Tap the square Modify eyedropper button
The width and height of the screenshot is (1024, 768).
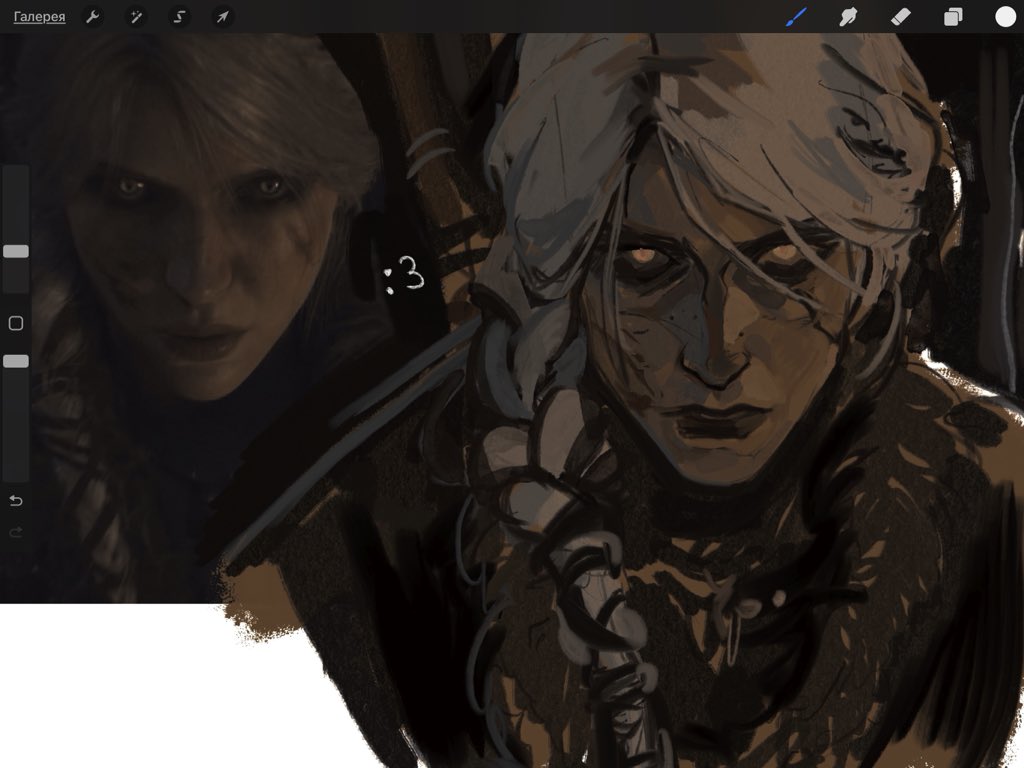click(x=16, y=323)
